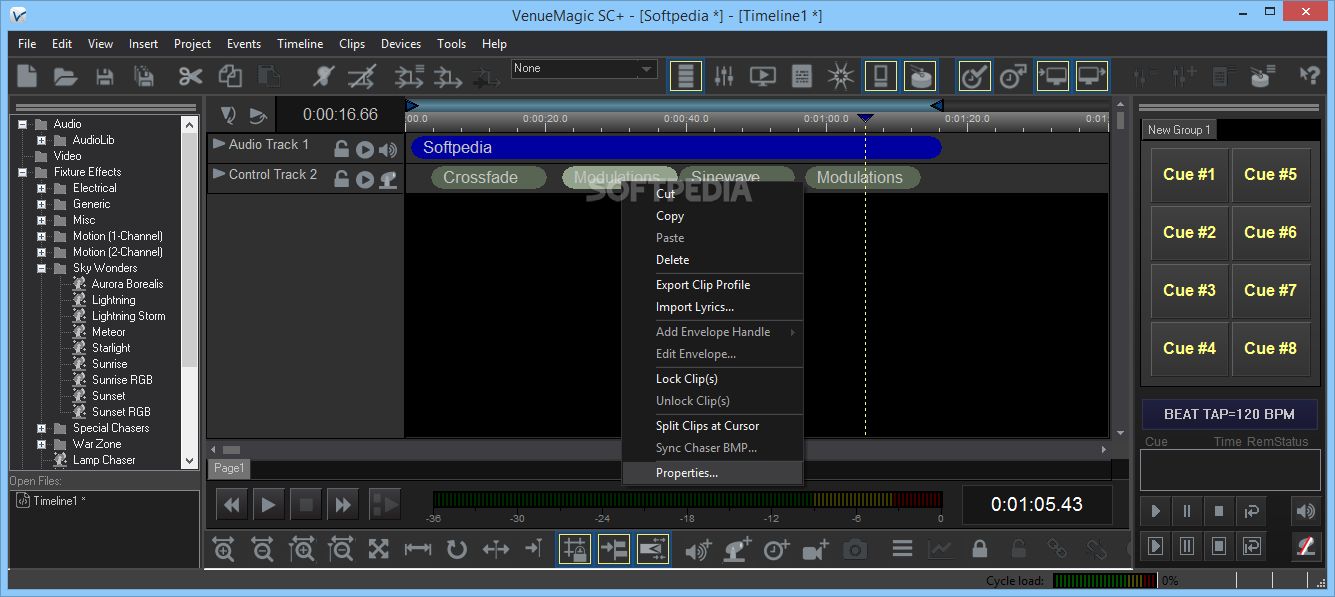Click the fit-all expand arrows icon
The height and width of the screenshot is (597, 1335).
point(379,549)
